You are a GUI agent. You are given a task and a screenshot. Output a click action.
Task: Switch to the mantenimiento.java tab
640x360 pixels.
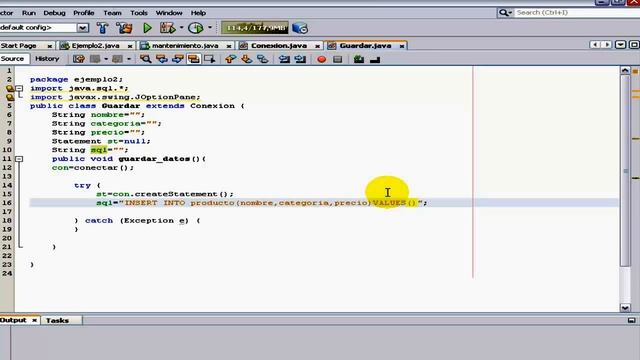185,46
